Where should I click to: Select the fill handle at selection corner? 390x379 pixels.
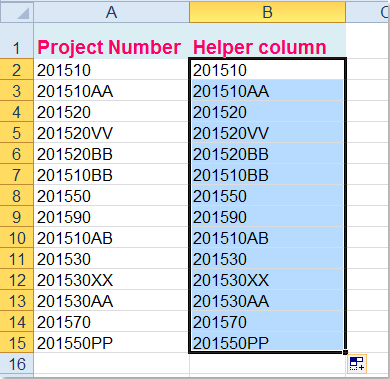point(345,352)
